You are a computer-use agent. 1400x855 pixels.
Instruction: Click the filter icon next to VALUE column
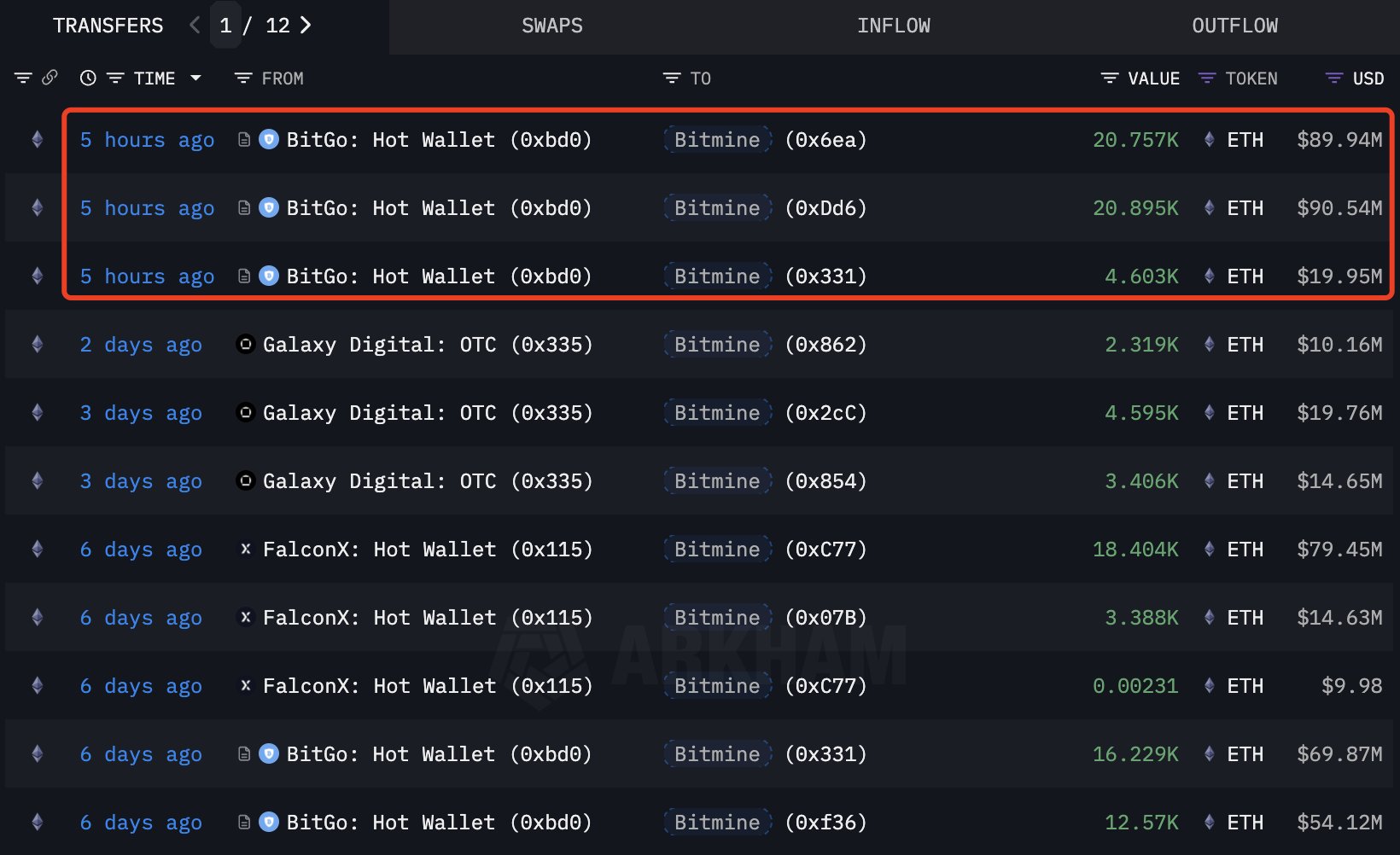pyautogui.click(x=1108, y=78)
